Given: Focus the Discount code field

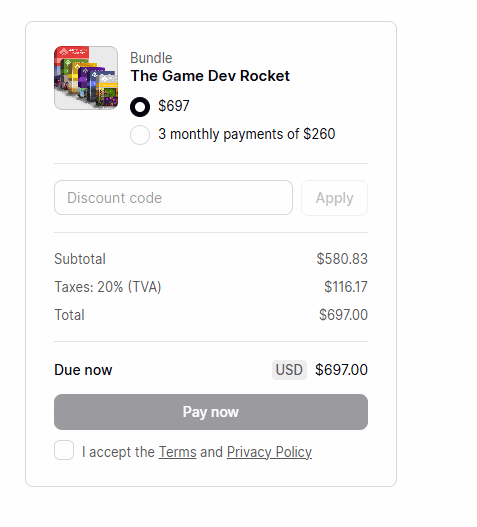Looking at the screenshot, I should coord(173,198).
